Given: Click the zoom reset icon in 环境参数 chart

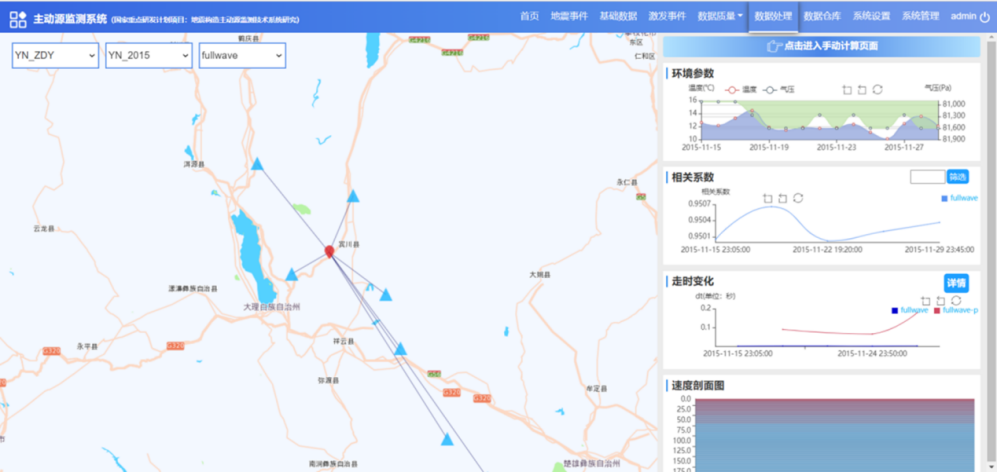Looking at the screenshot, I should [862, 89].
